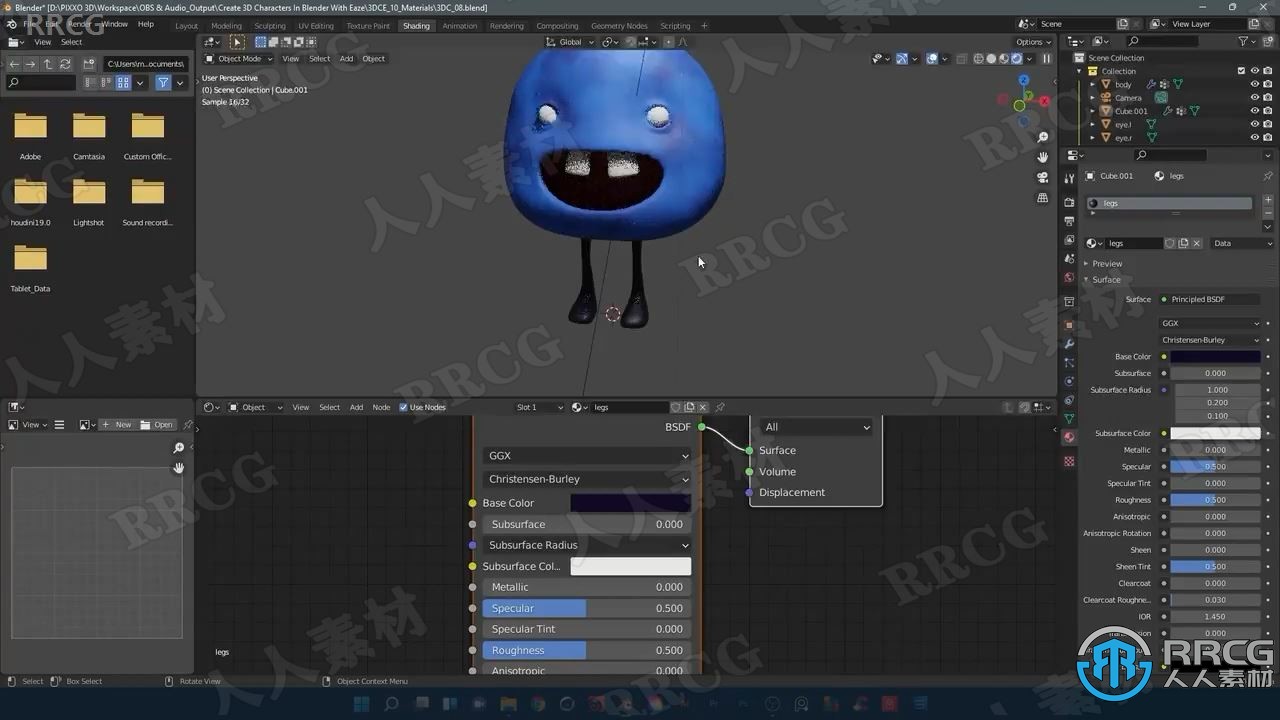Click the zoom view magnifier gizmo in viewport
This screenshot has width=1280, height=720.
tap(1043, 137)
